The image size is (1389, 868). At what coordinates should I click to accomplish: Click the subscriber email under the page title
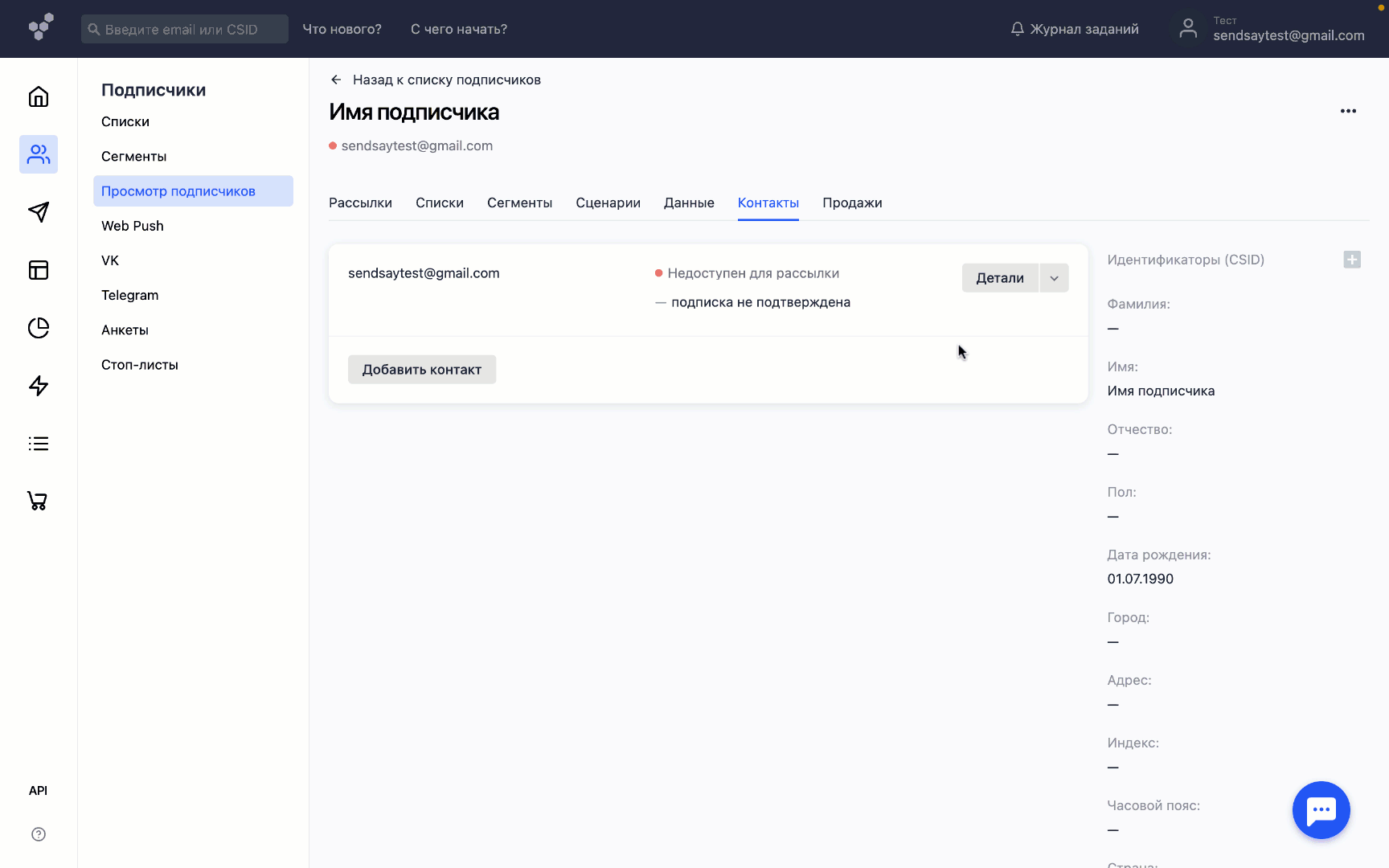pos(416,145)
